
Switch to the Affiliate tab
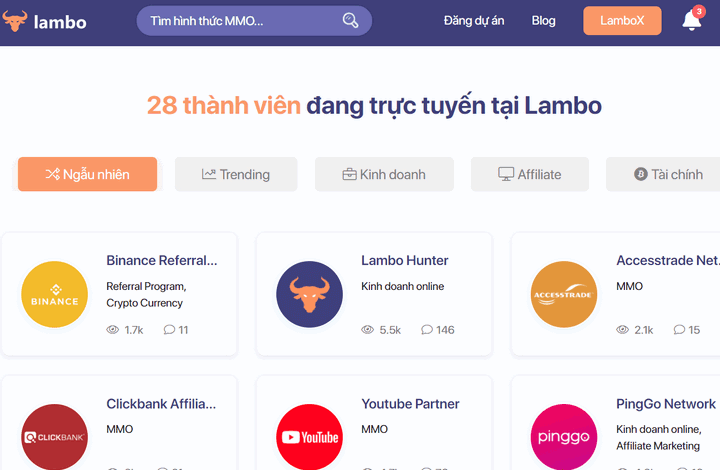(x=530, y=174)
